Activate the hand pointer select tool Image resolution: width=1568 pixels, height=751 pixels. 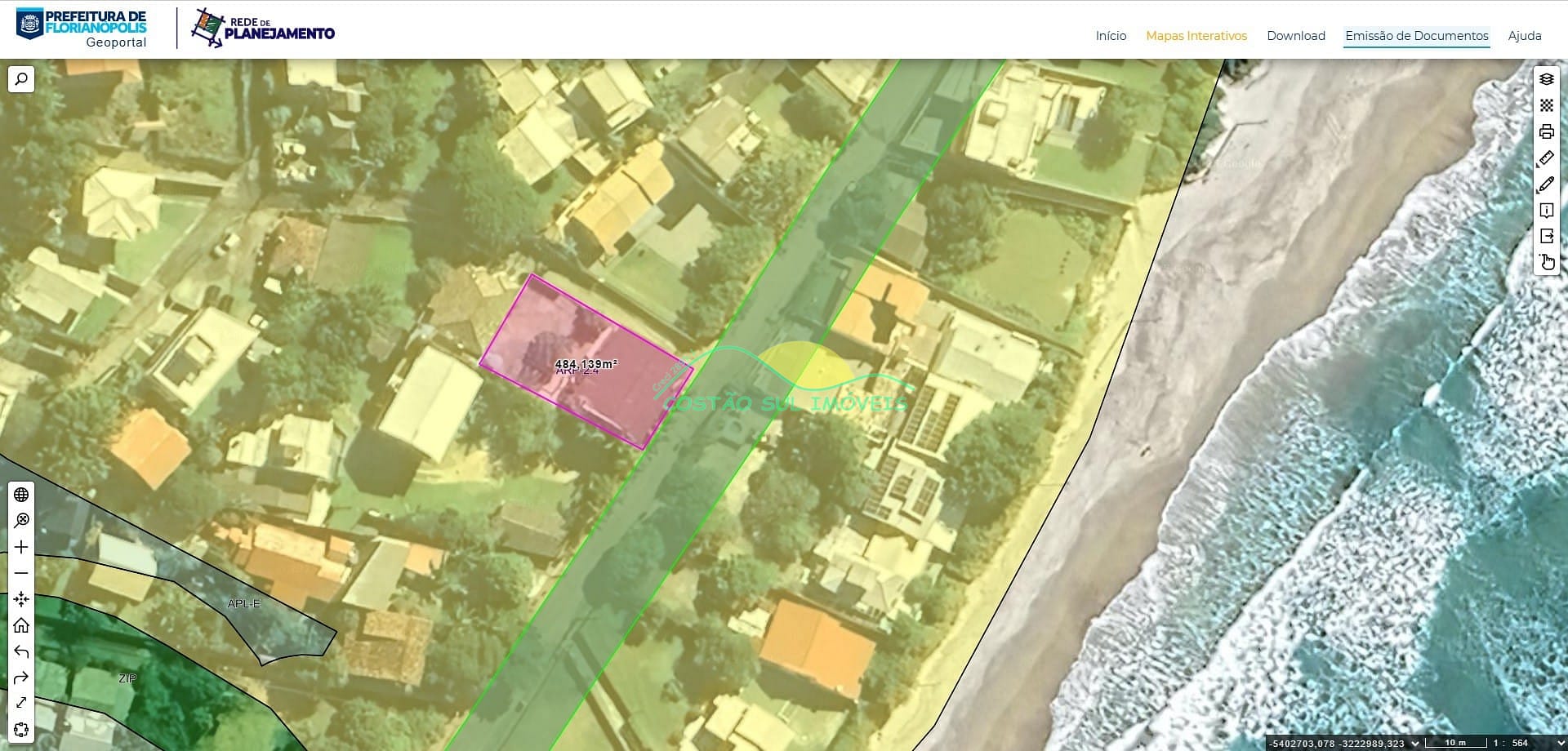click(x=1547, y=262)
